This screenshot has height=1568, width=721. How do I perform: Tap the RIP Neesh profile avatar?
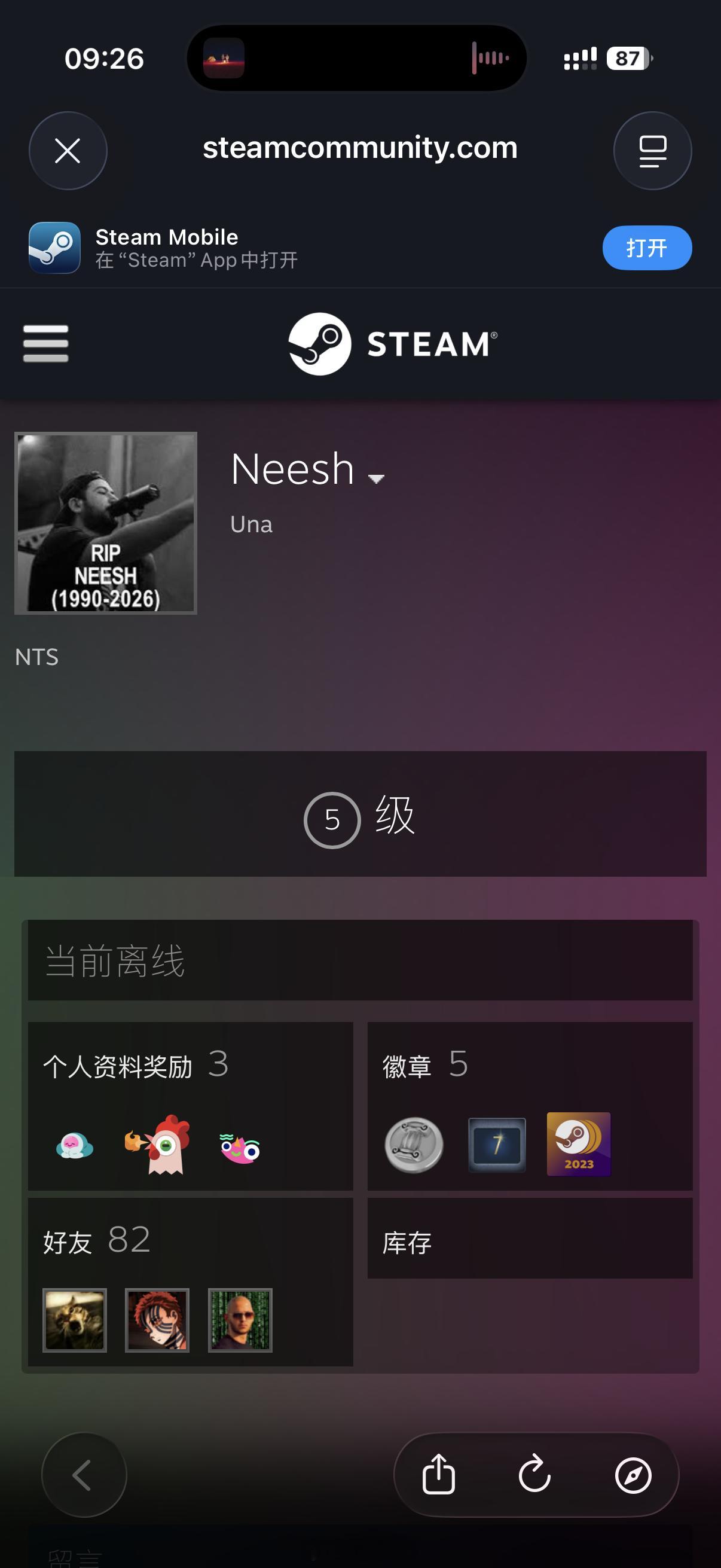pyautogui.click(x=106, y=523)
